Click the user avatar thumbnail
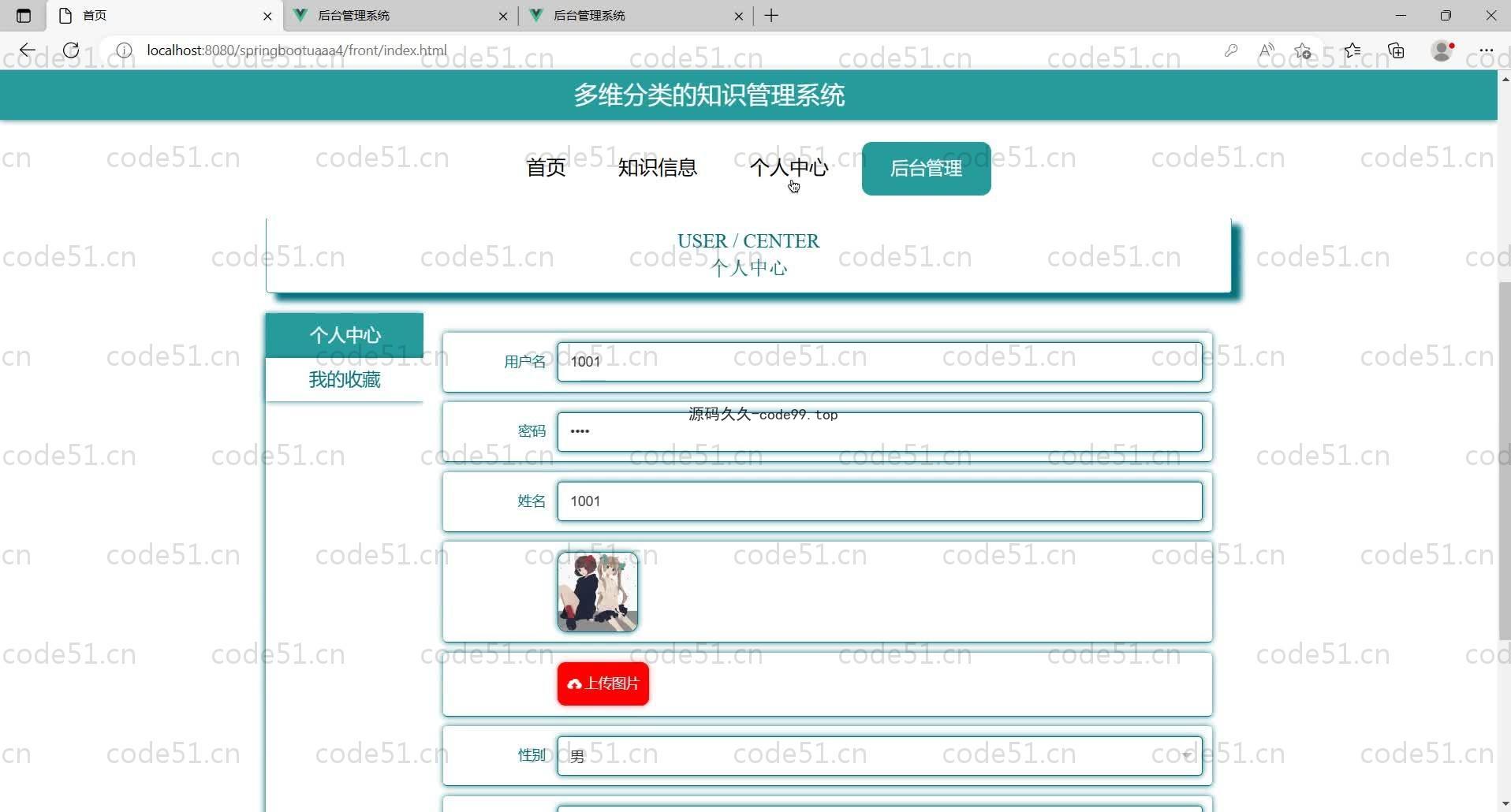This screenshot has height=812, width=1511. [x=598, y=592]
